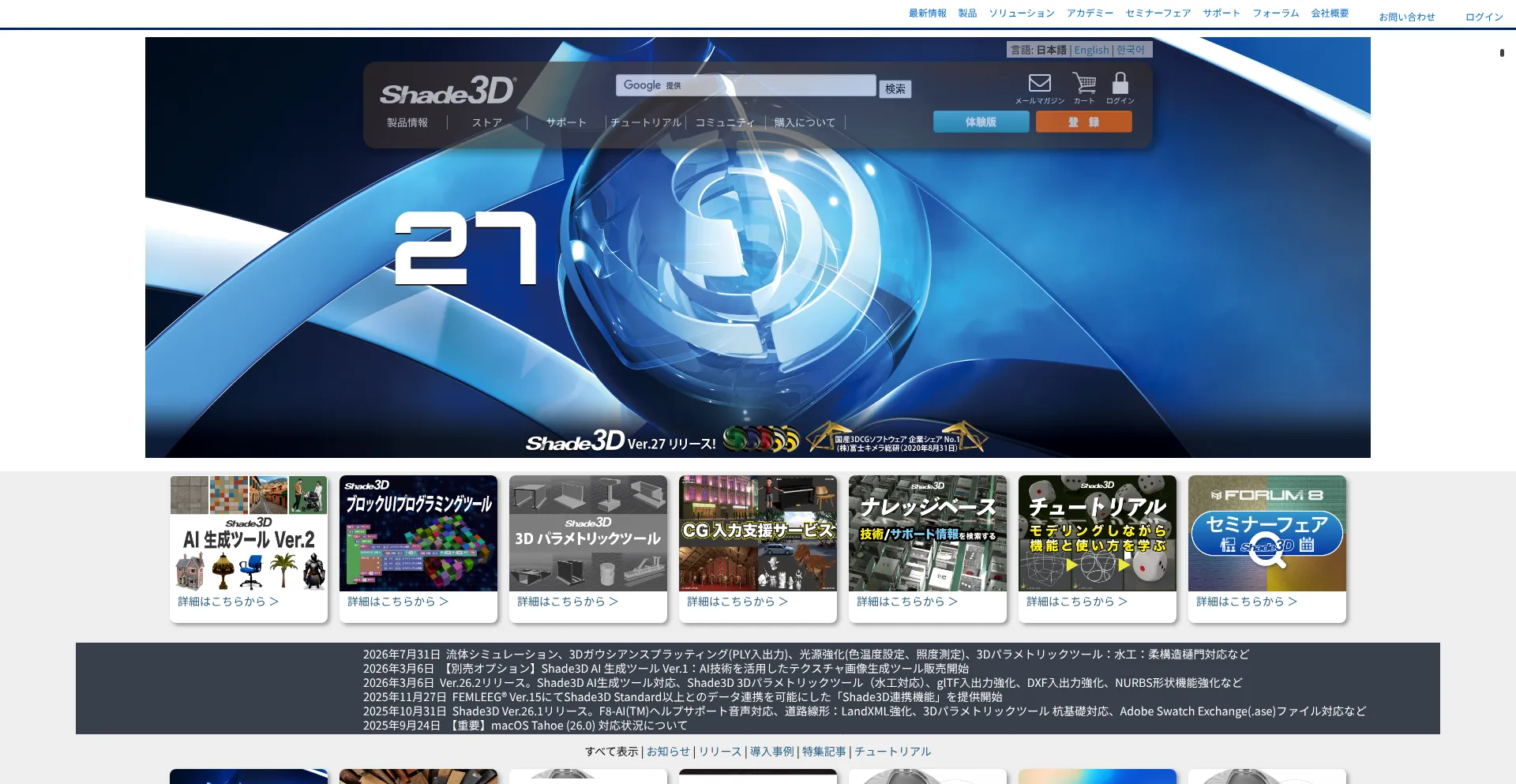Open the macOS Tahoe 対応状況 news entry
1516x784 pixels.
pos(525,726)
